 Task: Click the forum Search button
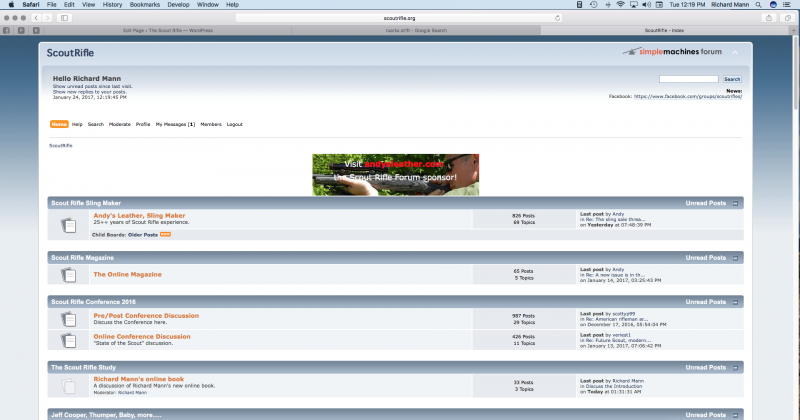[x=732, y=79]
